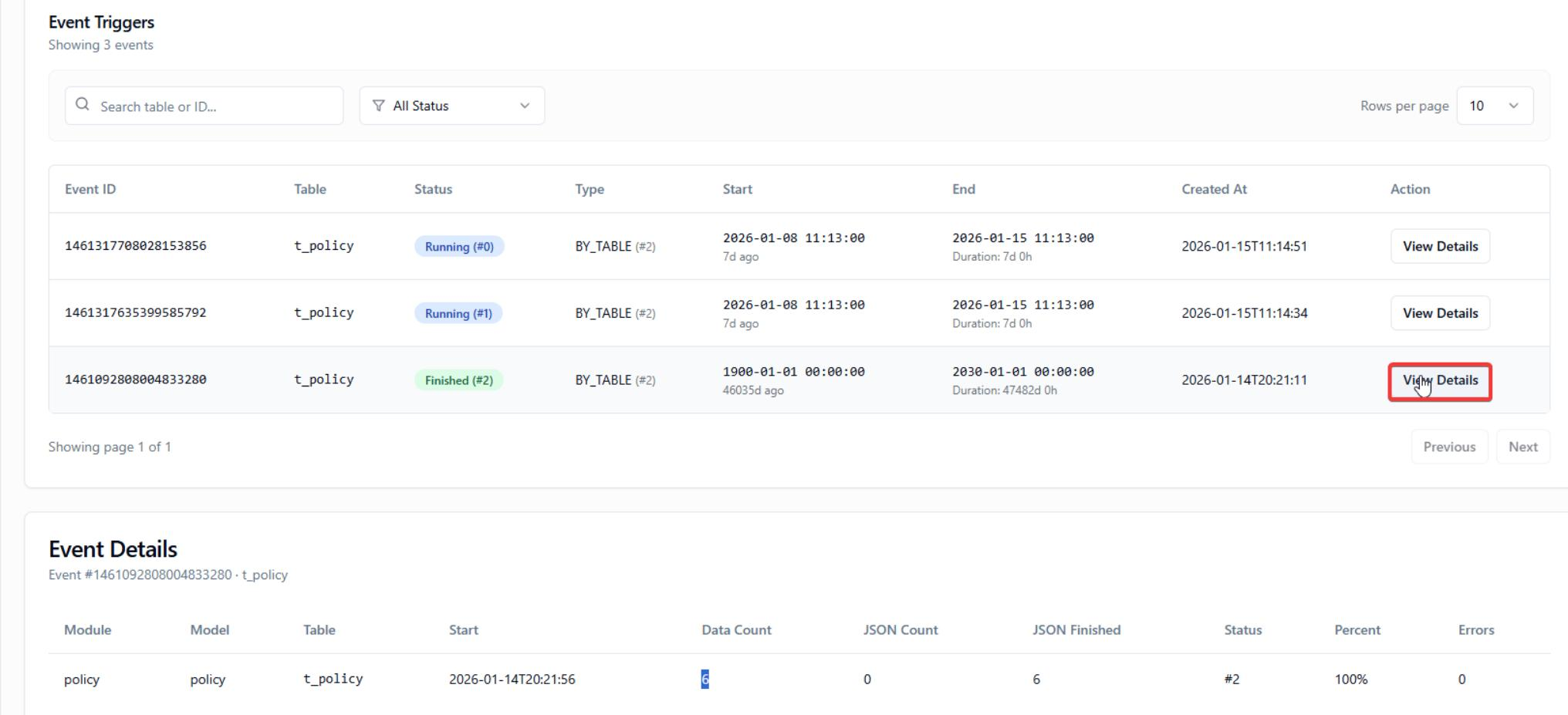Image resolution: width=1568 pixels, height=715 pixels.
Task: Click the End column header
Action: coord(964,189)
